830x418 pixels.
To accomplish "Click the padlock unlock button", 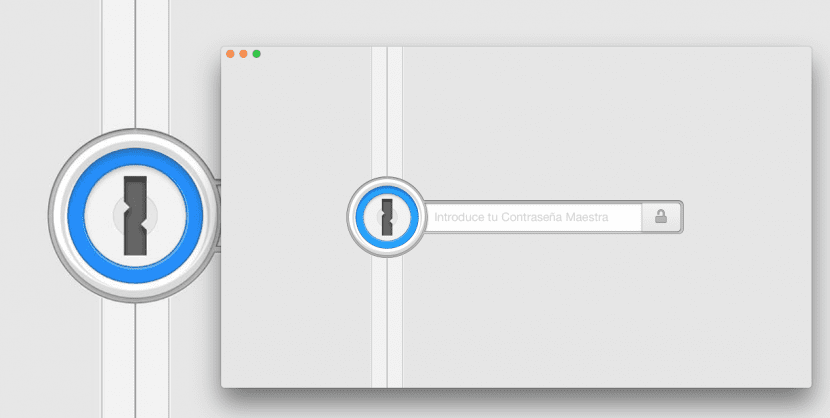I will [x=661, y=217].
